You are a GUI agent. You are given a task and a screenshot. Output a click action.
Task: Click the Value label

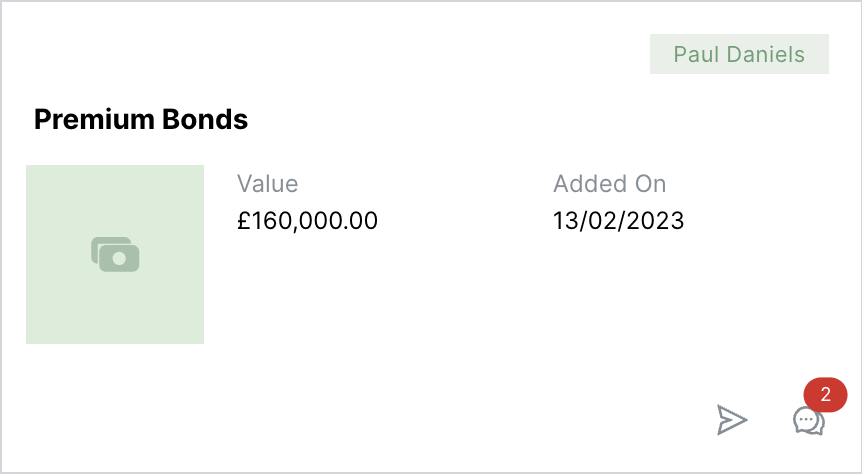click(267, 184)
